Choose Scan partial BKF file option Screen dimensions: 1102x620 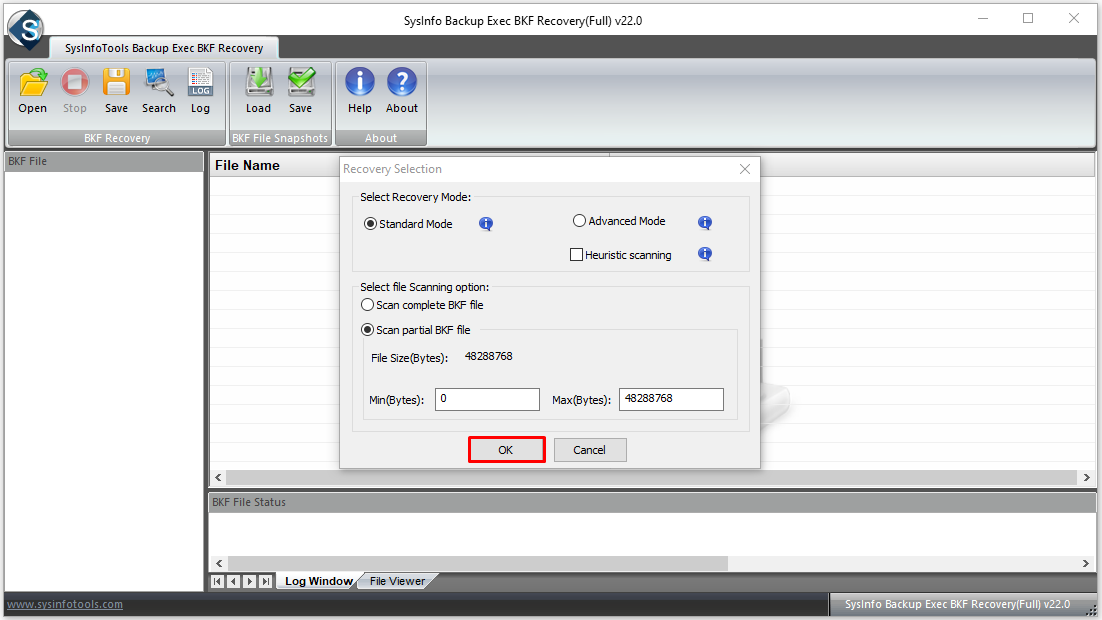point(367,330)
